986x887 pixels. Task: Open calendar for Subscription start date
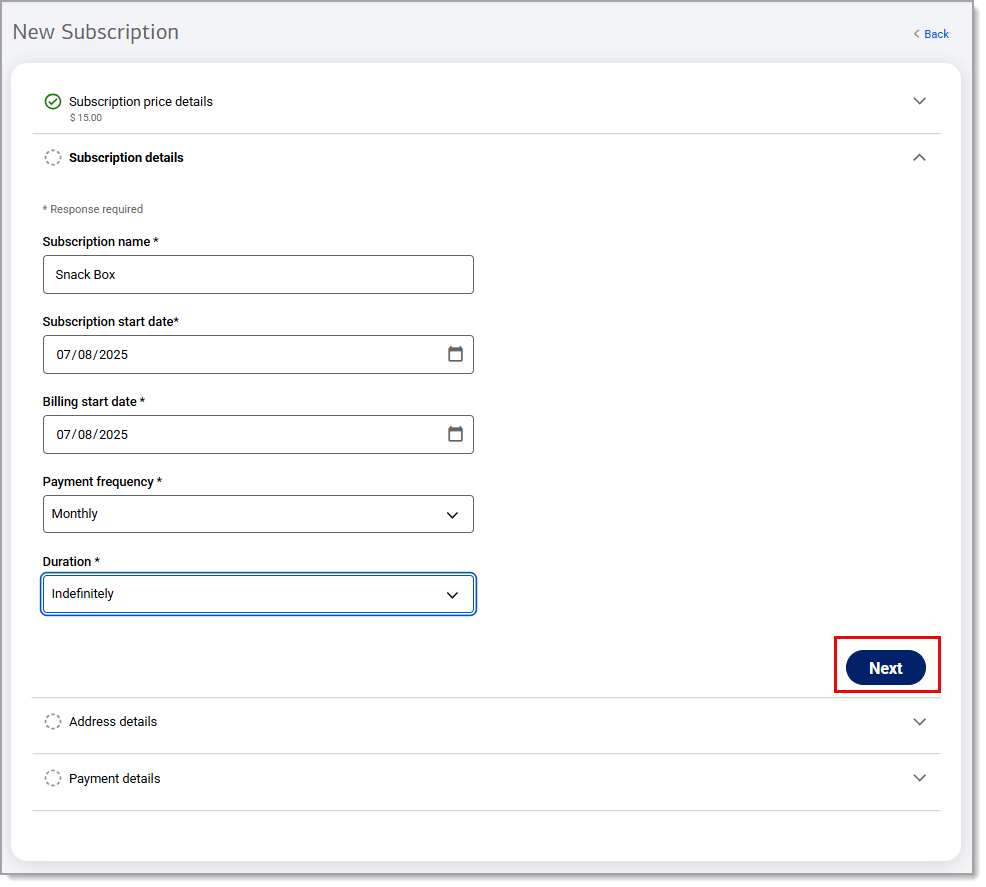pos(455,355)
